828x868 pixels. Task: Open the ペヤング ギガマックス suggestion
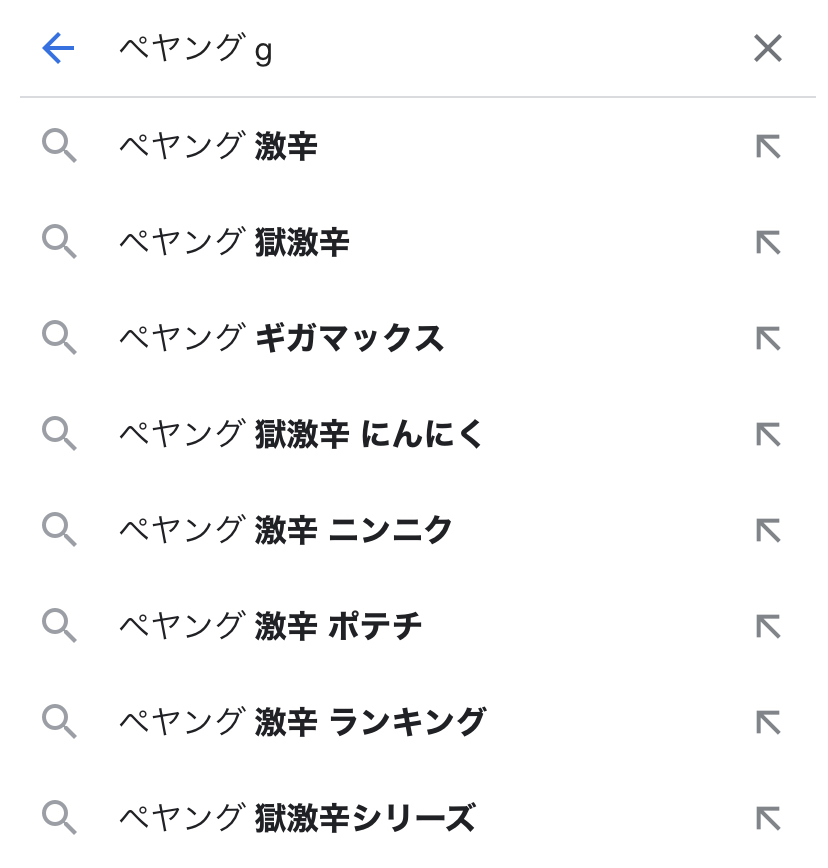(281, 338)
